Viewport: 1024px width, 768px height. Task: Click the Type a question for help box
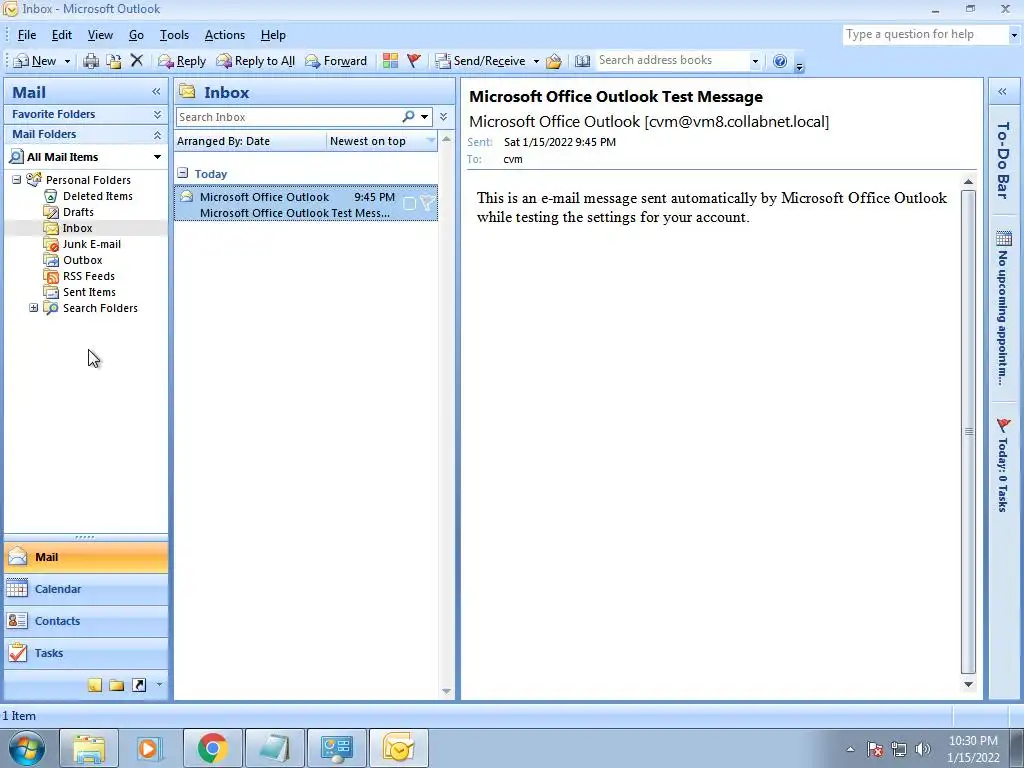coord(926,35)
